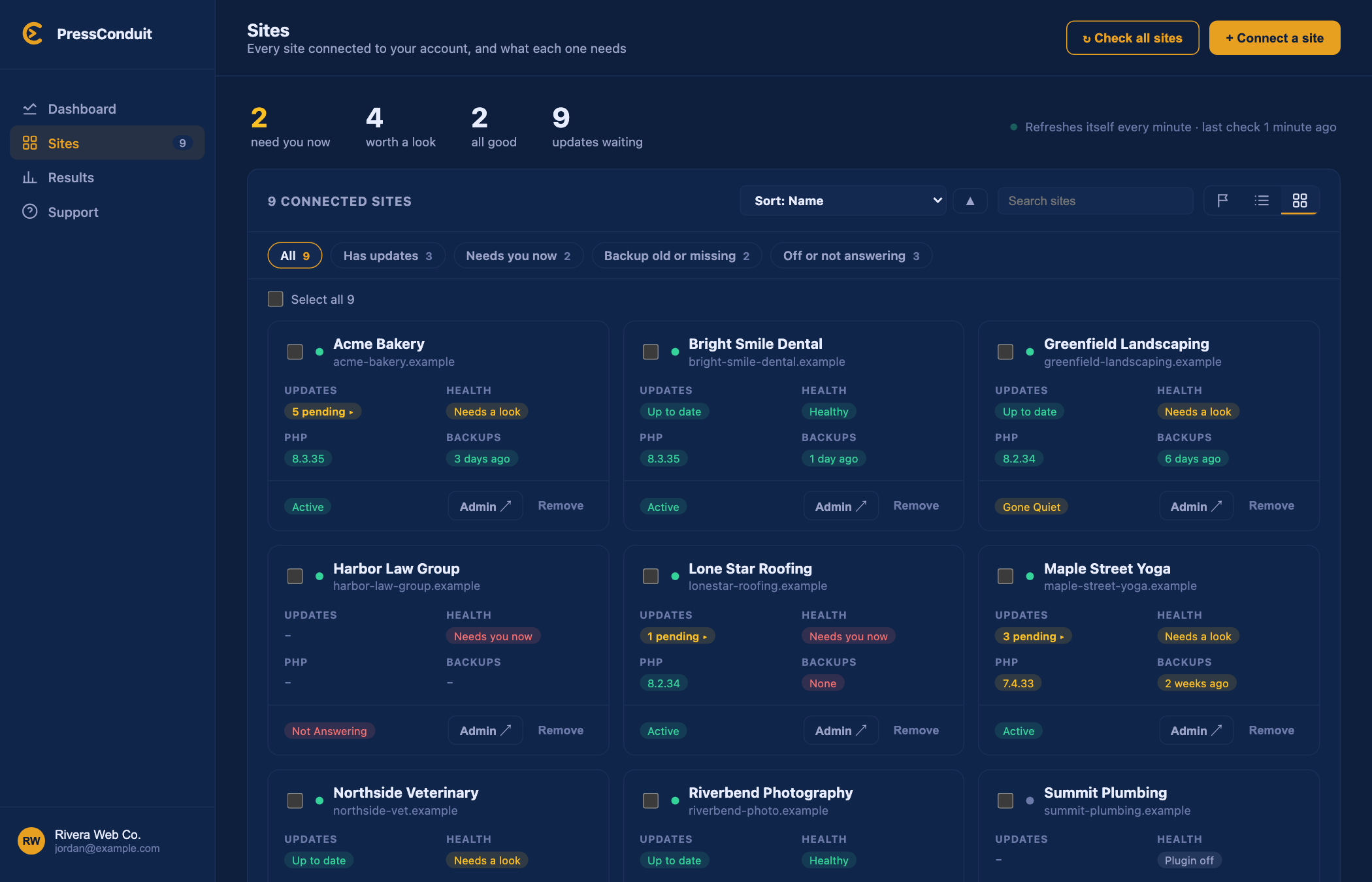Open the Sort: Name dropdown
The height and width of the screenshot is (882, 1372).
point(843,201)
